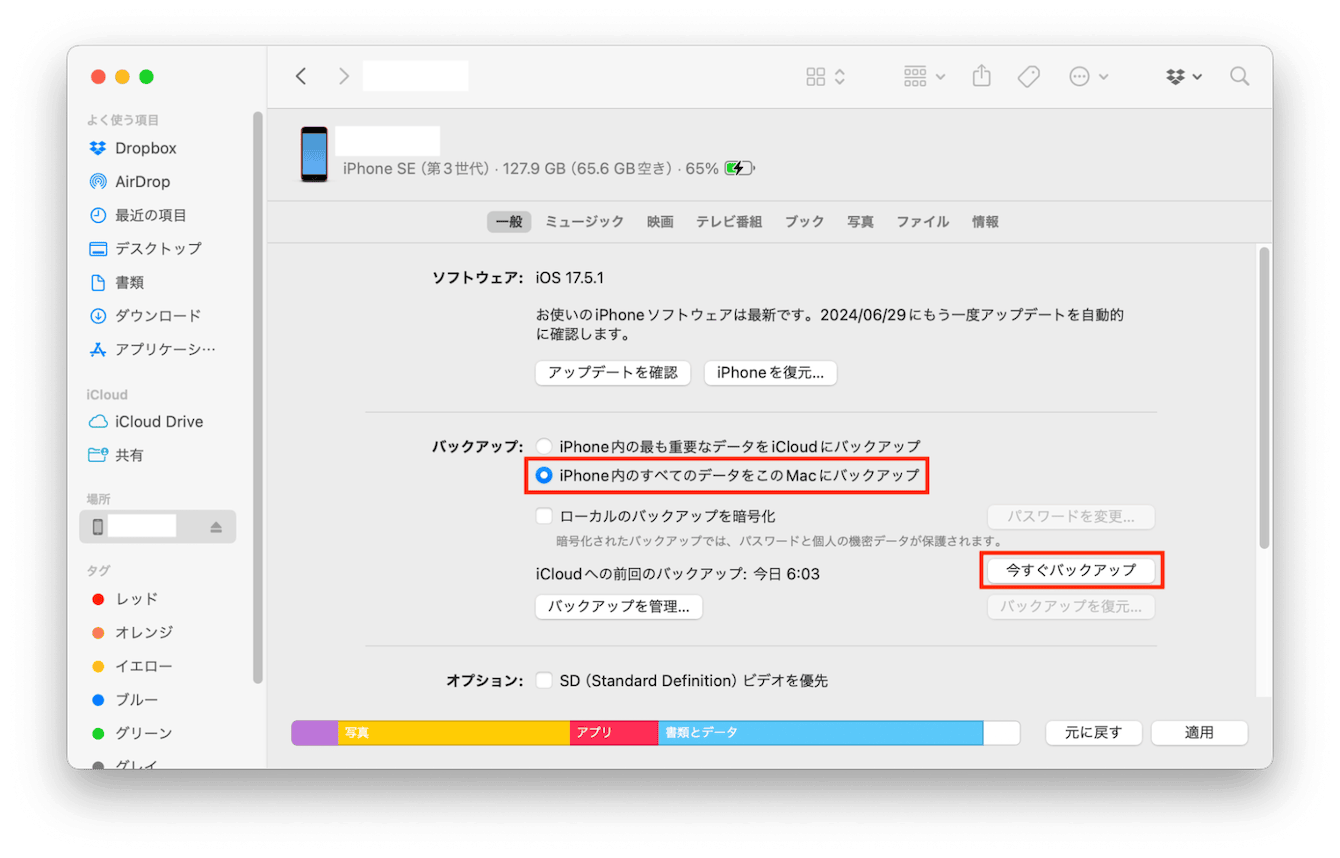Click the デスクトップ sidebar icon

click(98, 249)
